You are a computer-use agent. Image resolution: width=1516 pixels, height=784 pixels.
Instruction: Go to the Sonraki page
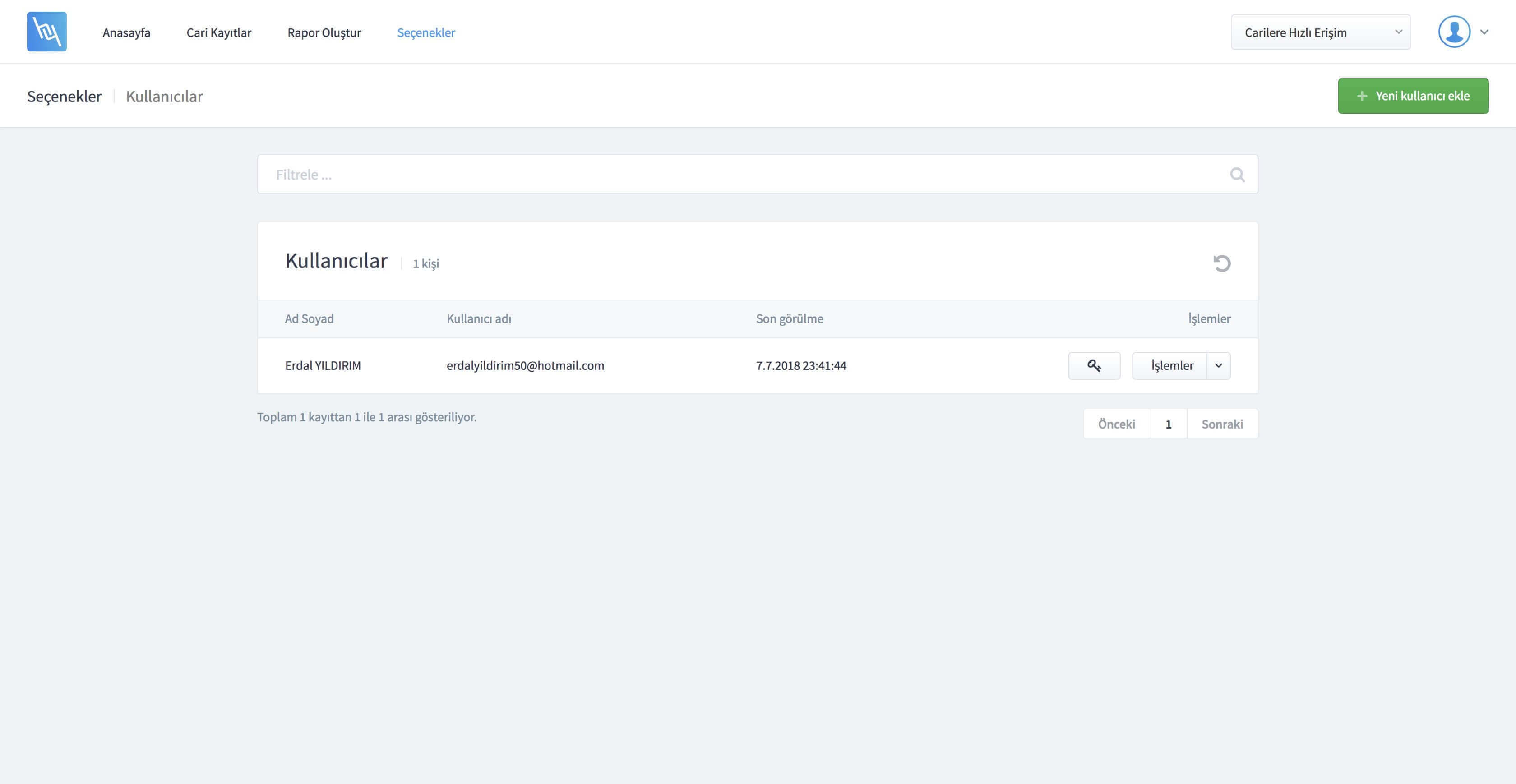pos(1222,424)
